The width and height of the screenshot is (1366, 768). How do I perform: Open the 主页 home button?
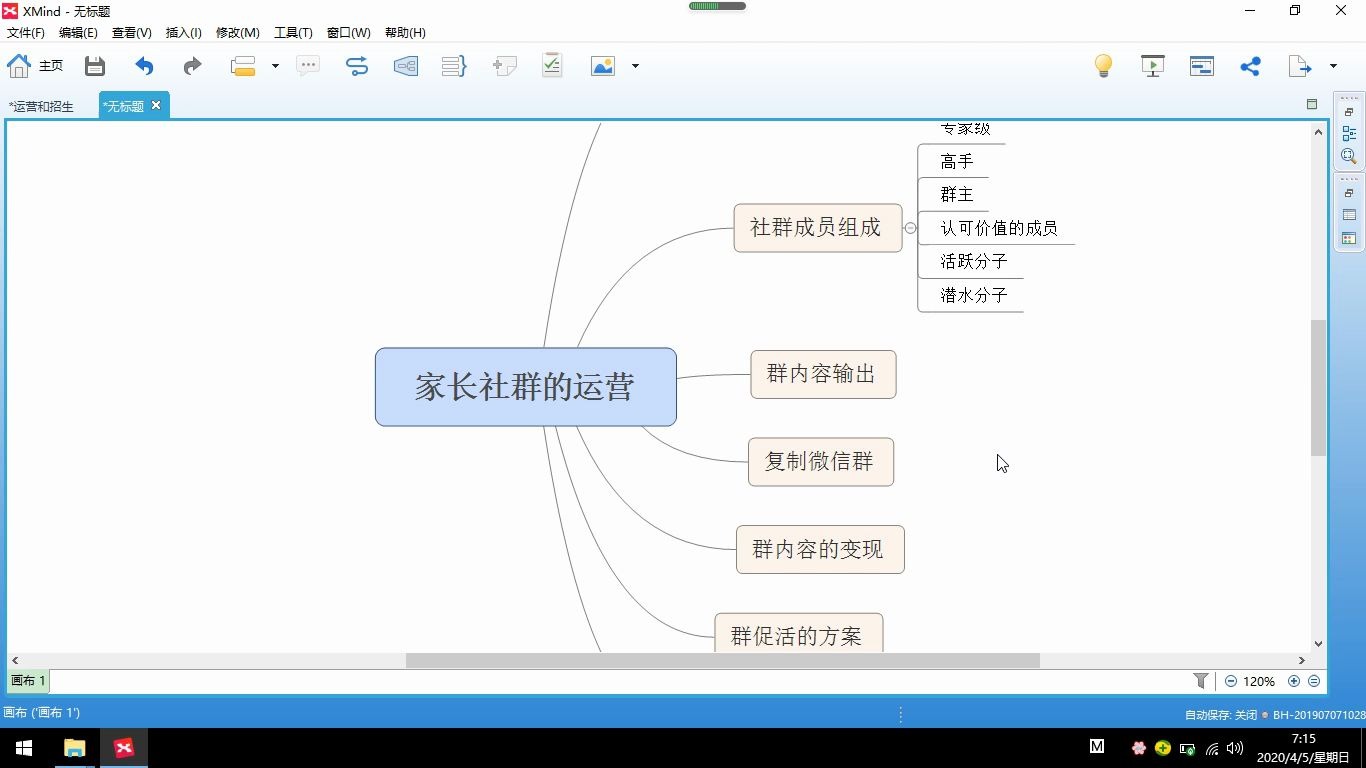pos(35,66)
